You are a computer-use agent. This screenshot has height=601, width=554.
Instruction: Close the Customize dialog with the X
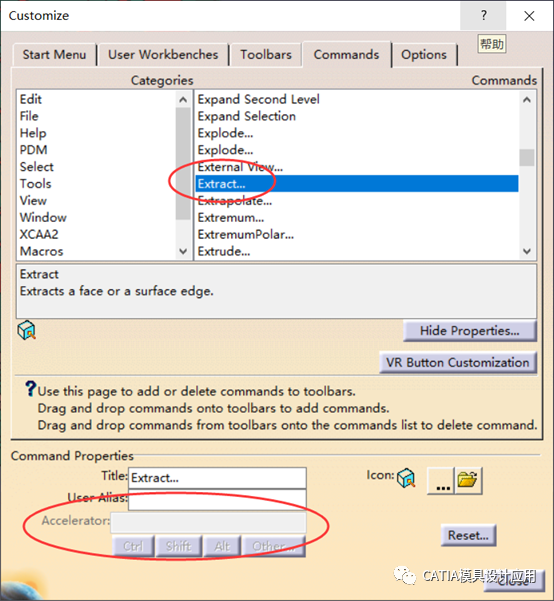529,16
